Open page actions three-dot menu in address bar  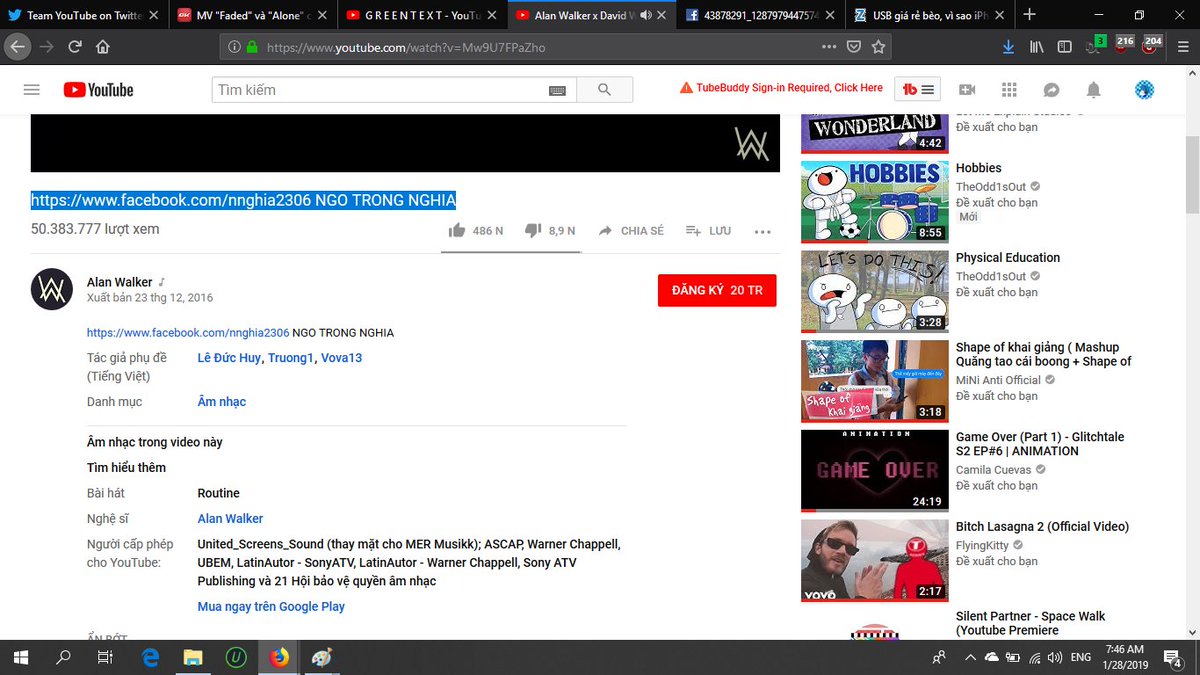pyautogui.click(x=829, y=46)
